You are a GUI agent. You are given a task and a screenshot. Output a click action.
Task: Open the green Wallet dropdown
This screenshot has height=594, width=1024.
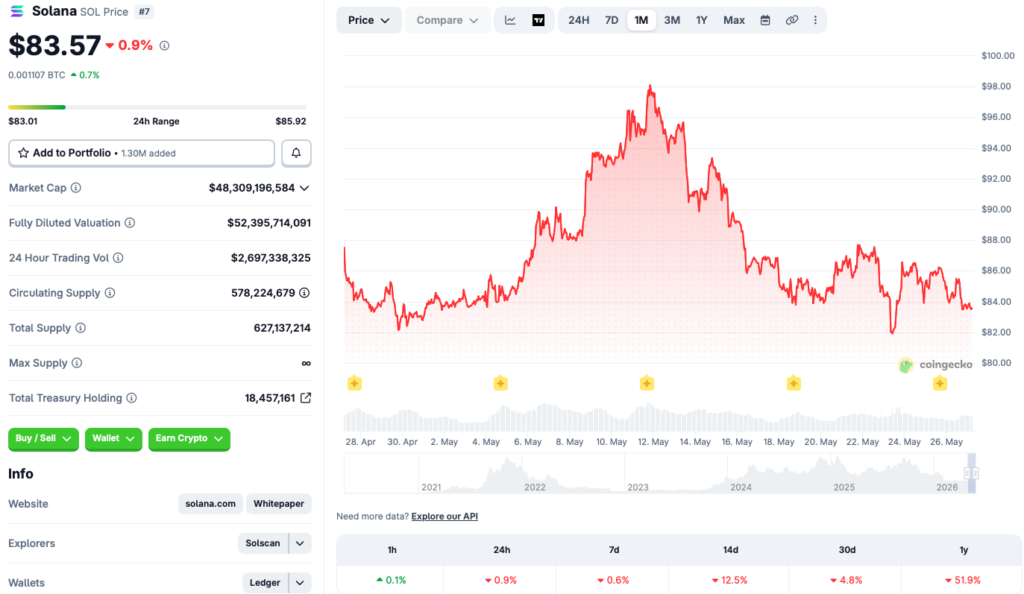click(114, 439)
